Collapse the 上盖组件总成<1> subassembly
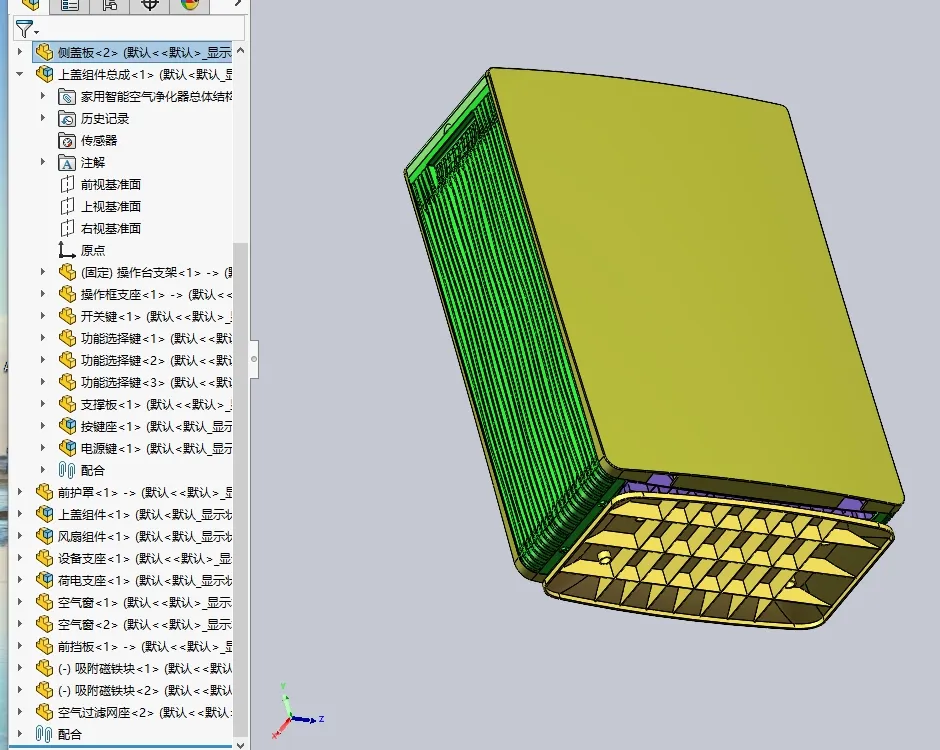The width and height of the screenshot is (940, 750). [x=20, y=74]
